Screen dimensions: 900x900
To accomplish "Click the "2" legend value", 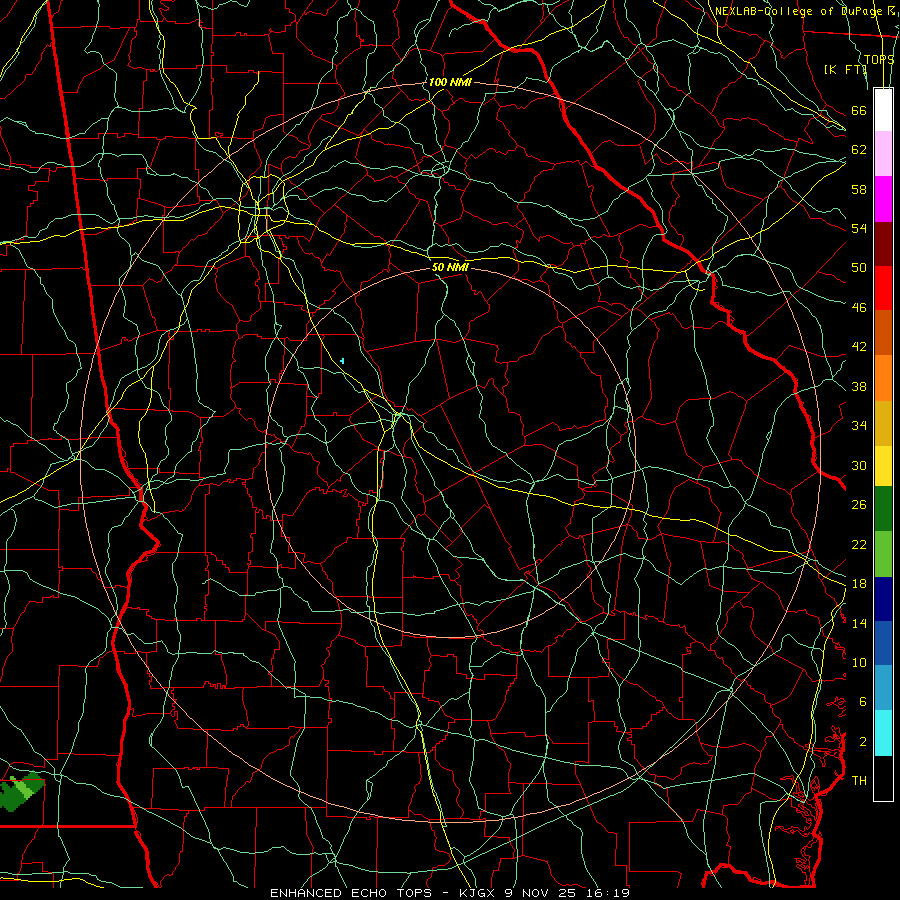I will pyautogui.click(x=863, y=742).
